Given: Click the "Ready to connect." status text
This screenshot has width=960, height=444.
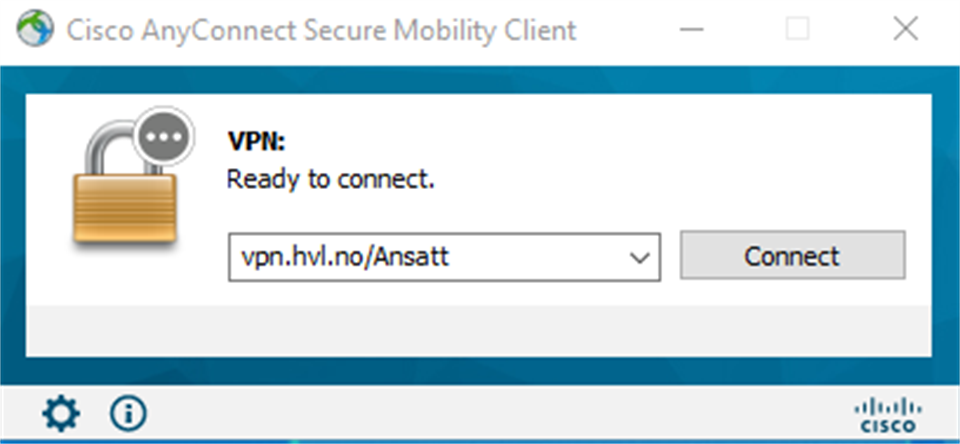Looking at the screenshot, I should [x=331, y=181].
